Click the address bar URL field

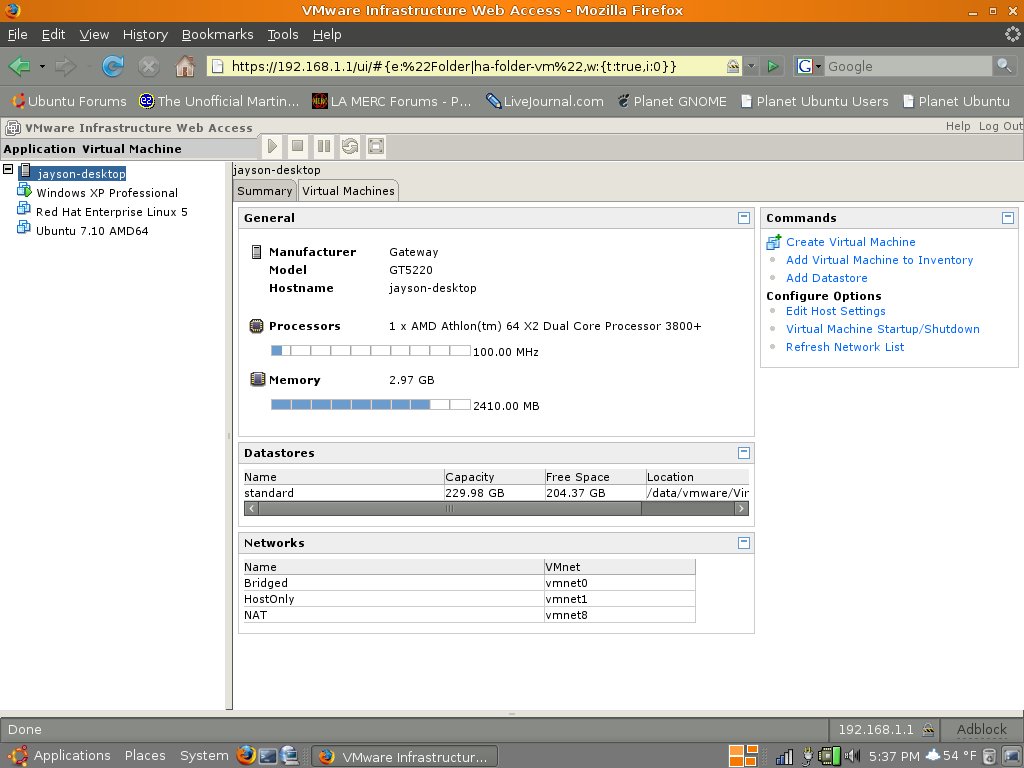(x=475, y=66)
